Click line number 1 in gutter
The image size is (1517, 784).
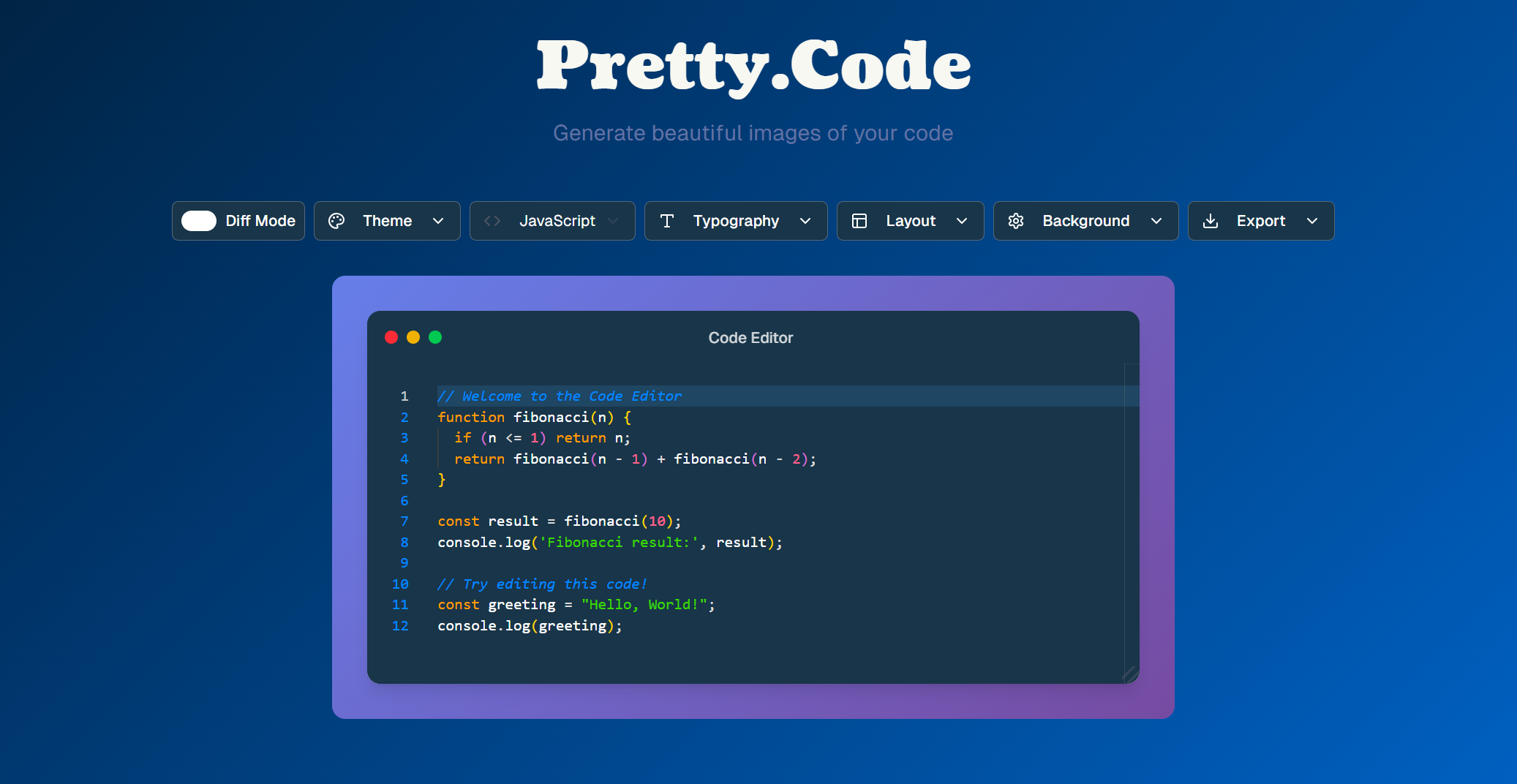tap(404, 396)
